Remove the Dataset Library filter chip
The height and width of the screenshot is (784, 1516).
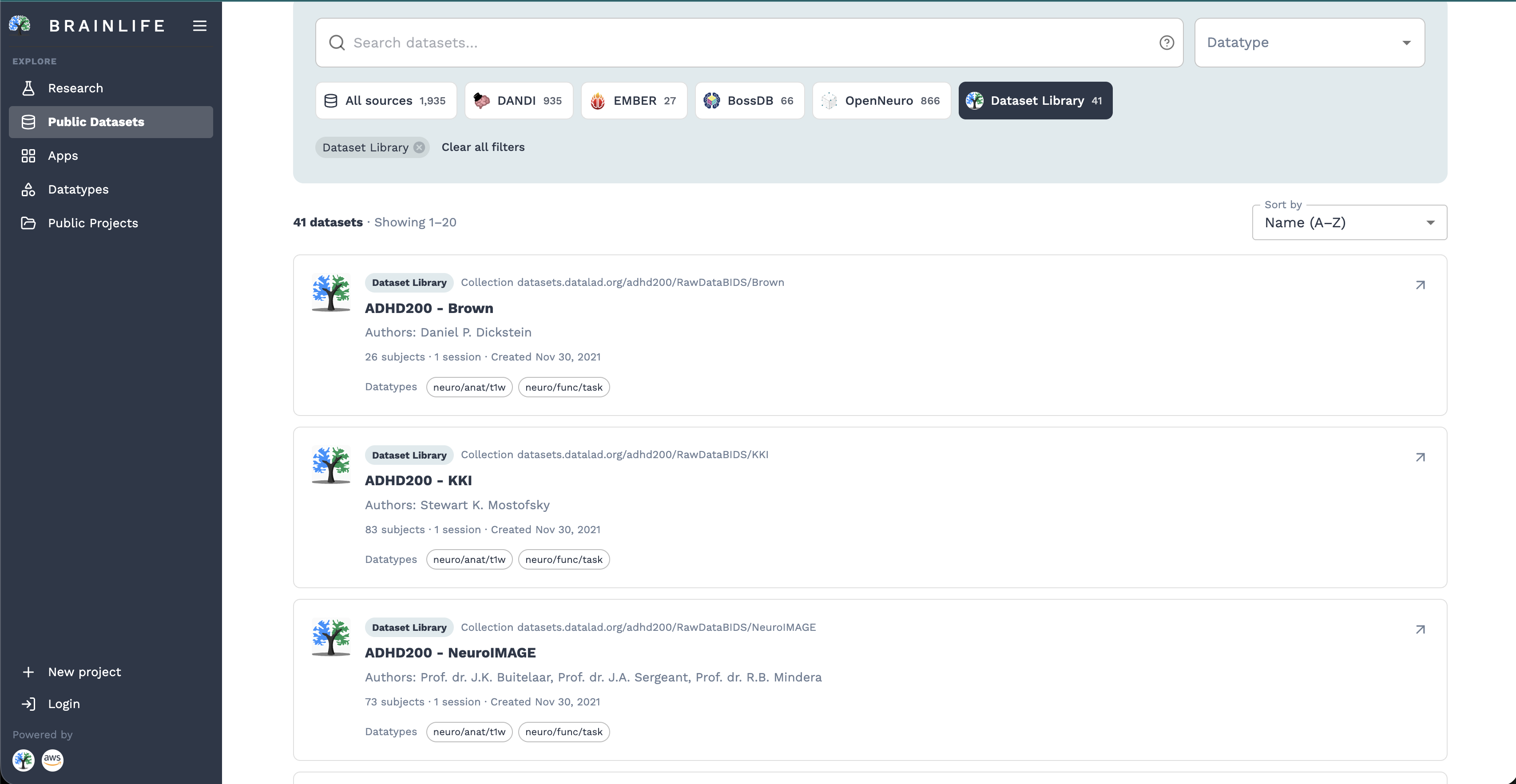click(x=419, y=147)
